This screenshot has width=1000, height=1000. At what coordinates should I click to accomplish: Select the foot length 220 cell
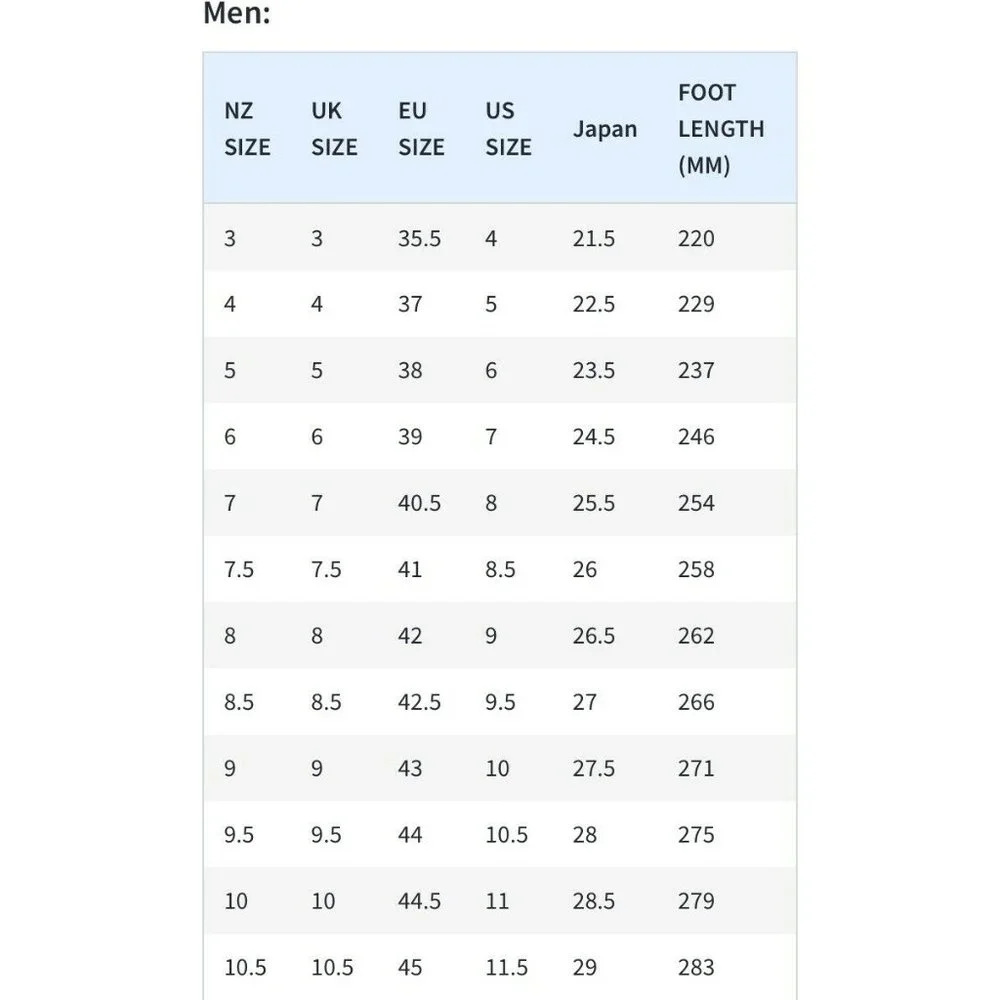click(696, 239)
